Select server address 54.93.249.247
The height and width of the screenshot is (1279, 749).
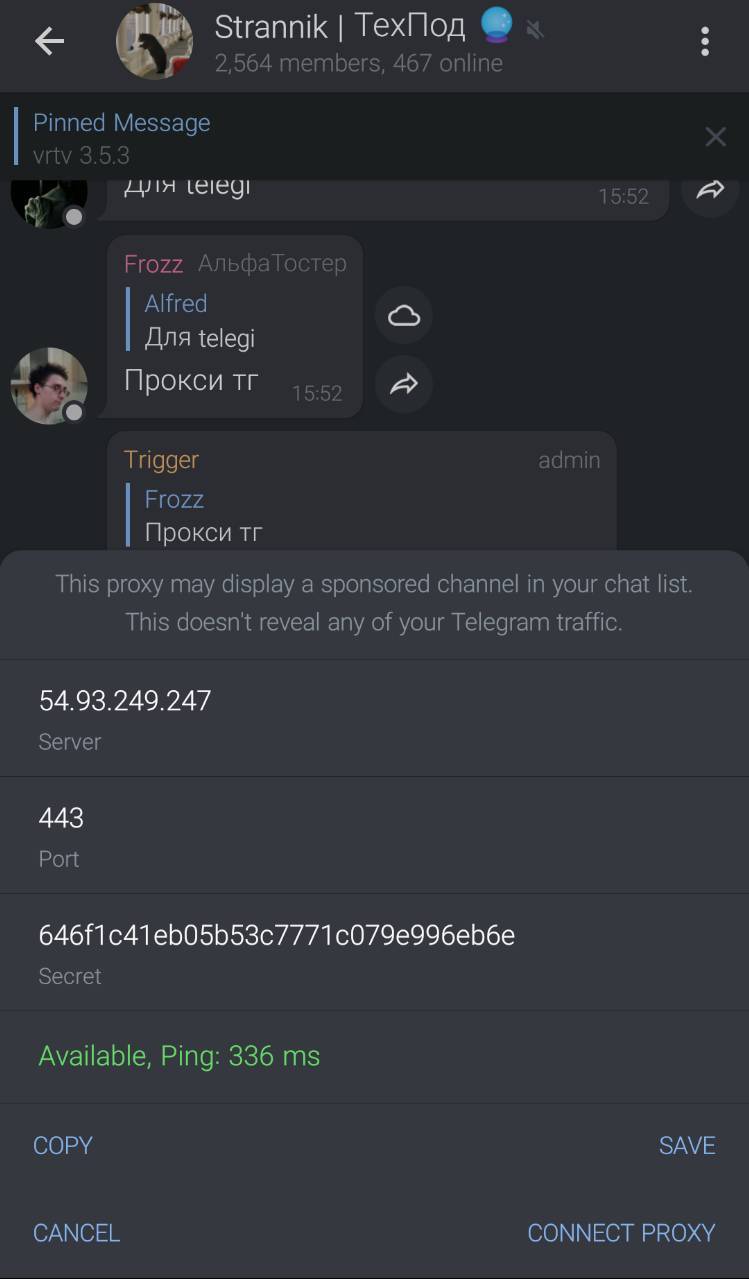[374, 718]
